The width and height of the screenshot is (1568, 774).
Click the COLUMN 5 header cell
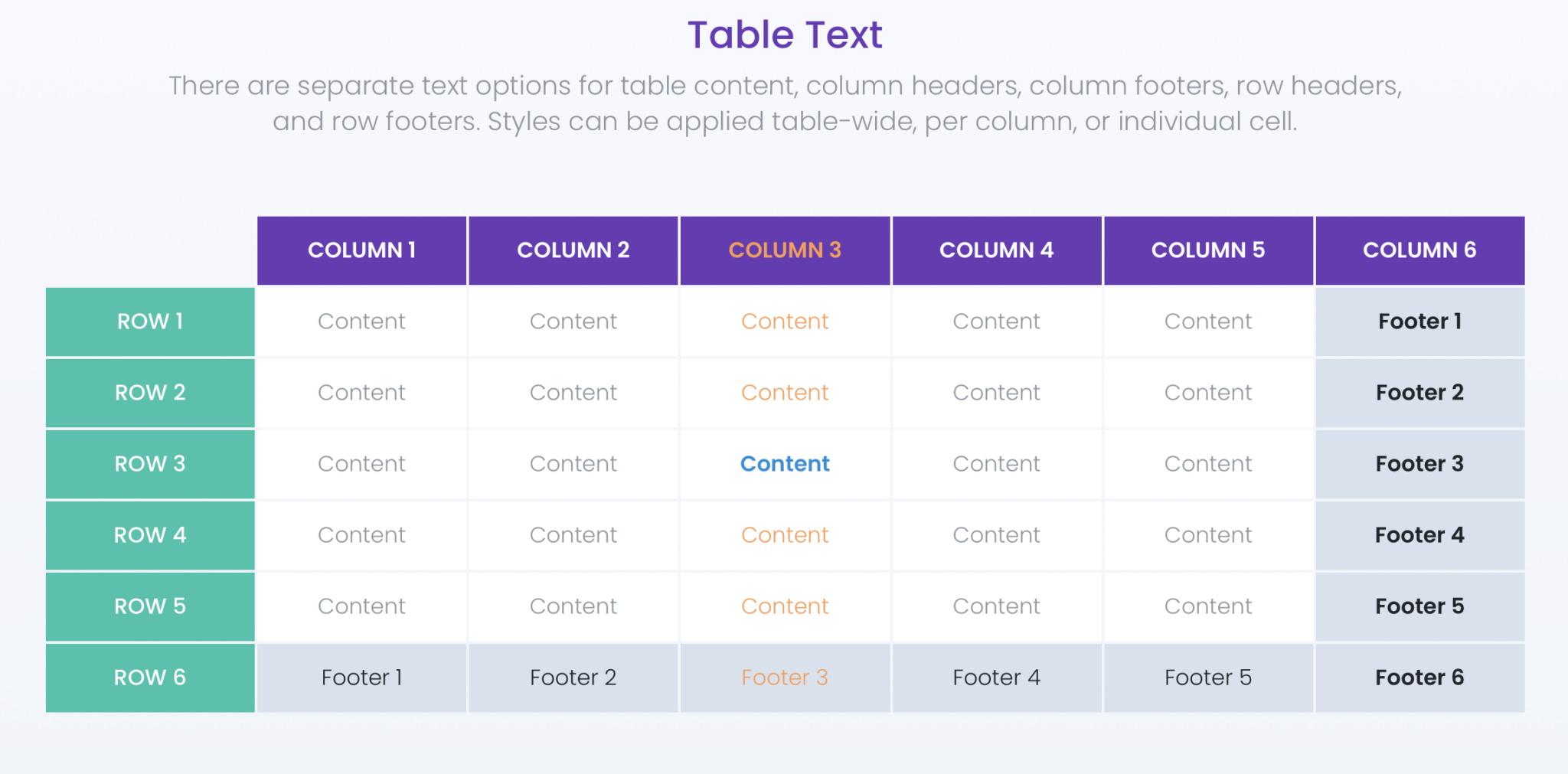point(1208,250)
